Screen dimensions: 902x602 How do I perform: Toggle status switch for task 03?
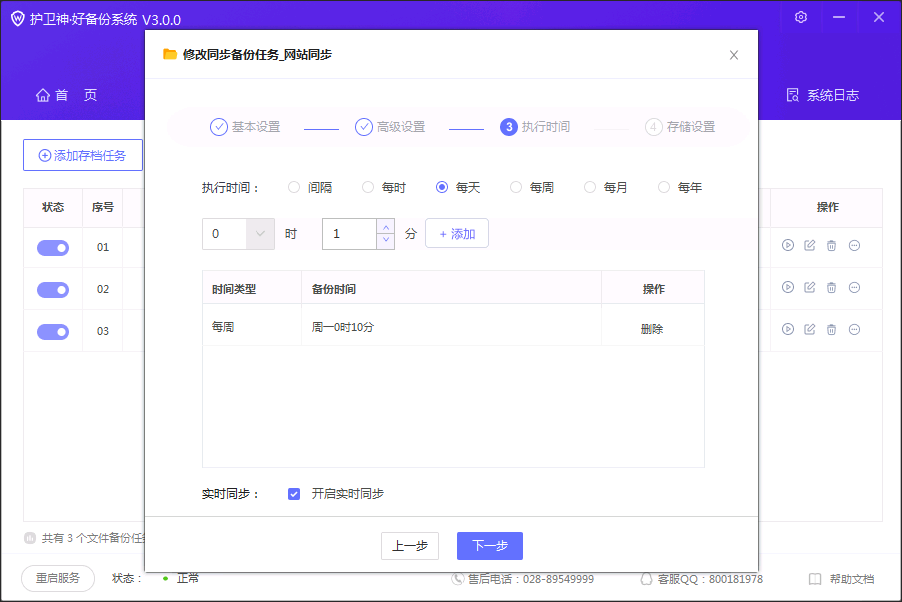tap(53, 332)
